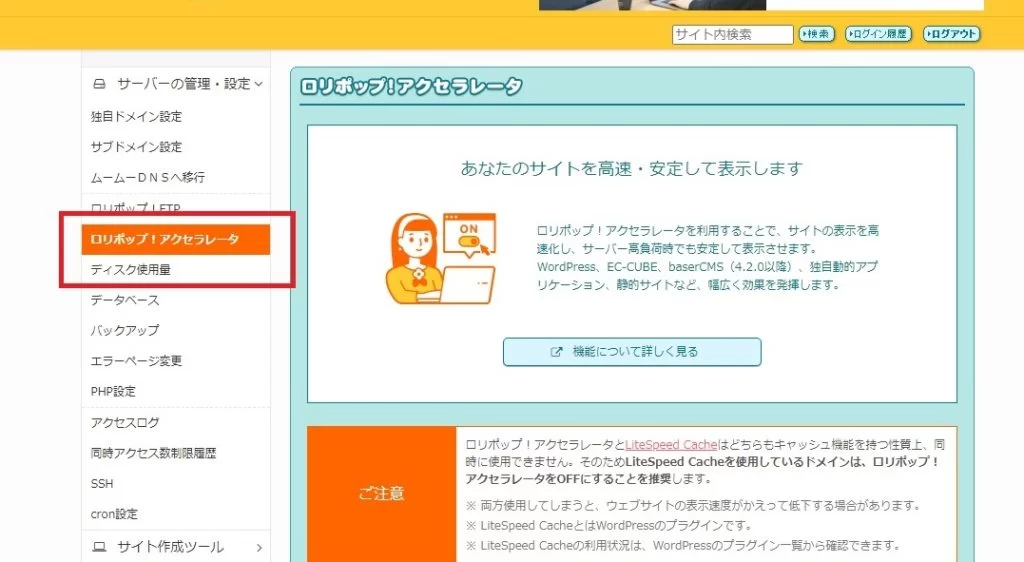Open エラーページ変更
This screenshot has width=1024, height=562.
pos(136,360)
